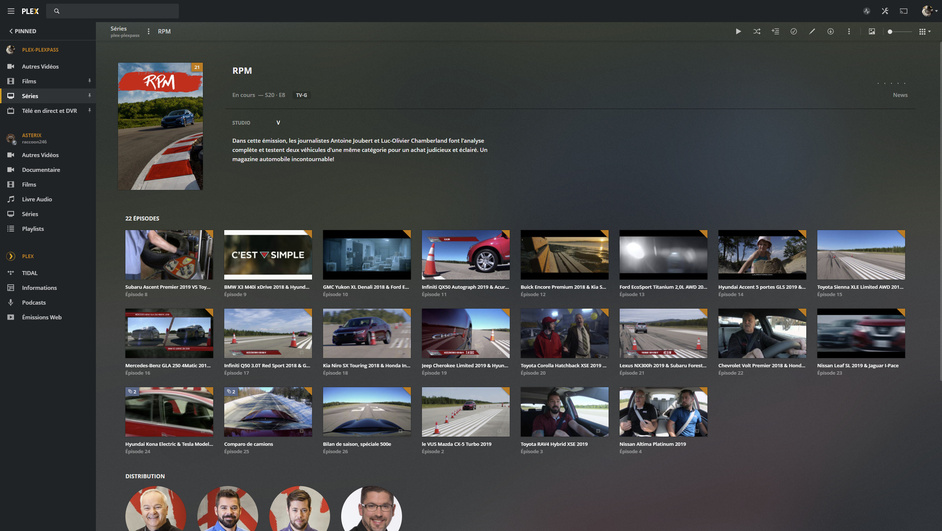Click the RPM show poster
This screenshot has height=531, width=942.
pos(160,126)
